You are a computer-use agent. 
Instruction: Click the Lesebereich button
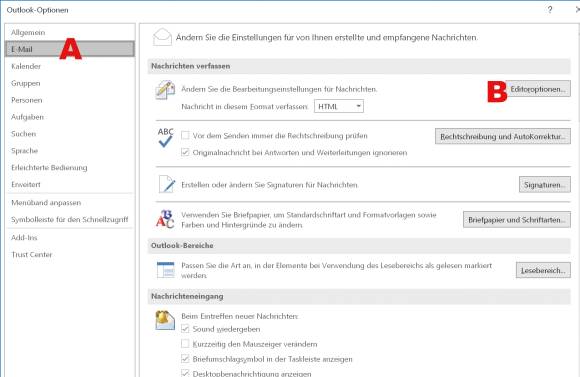pos(543,270)
